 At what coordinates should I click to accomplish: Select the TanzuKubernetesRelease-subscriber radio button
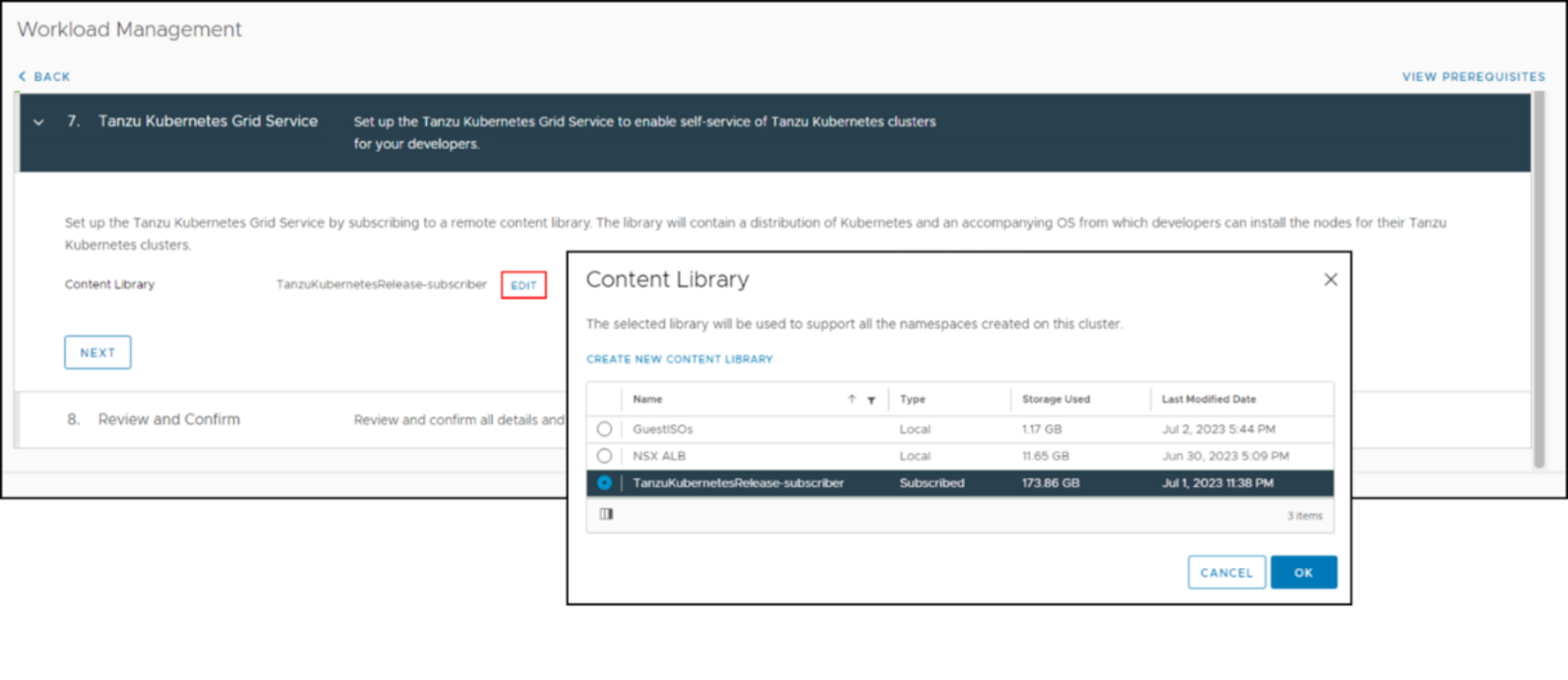(604, 483)
